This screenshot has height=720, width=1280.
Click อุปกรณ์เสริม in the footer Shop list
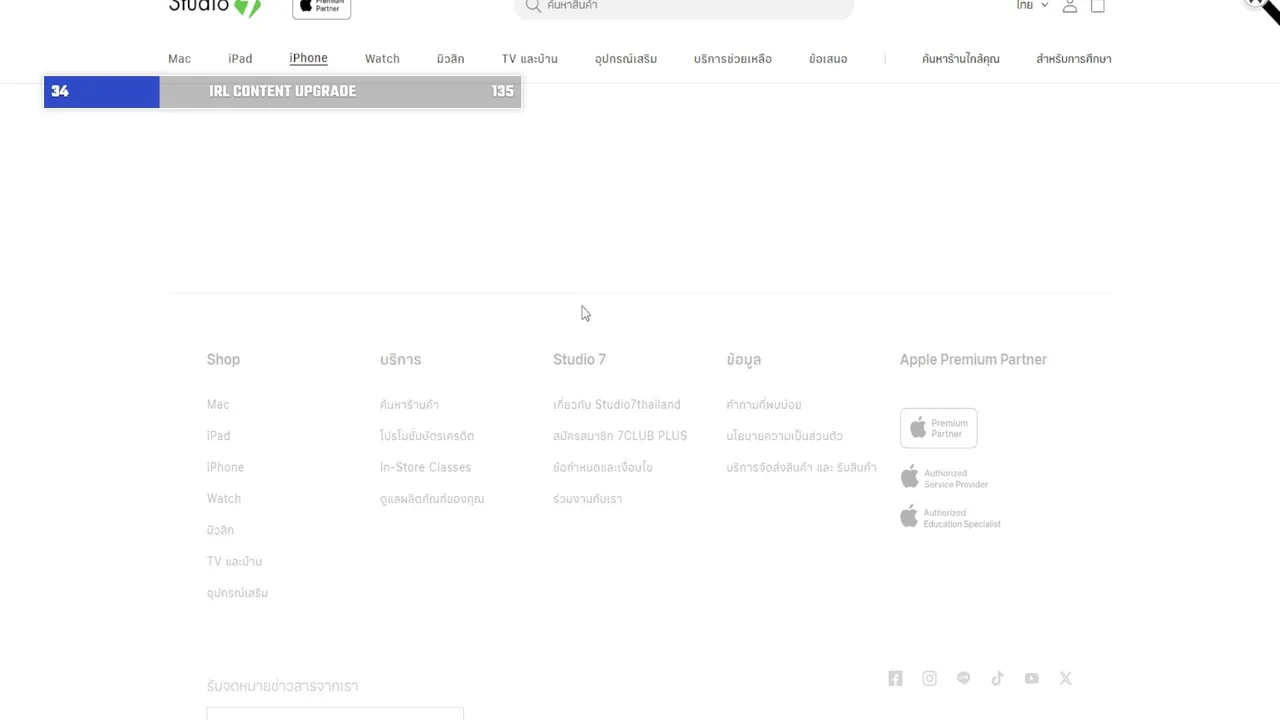237,593
